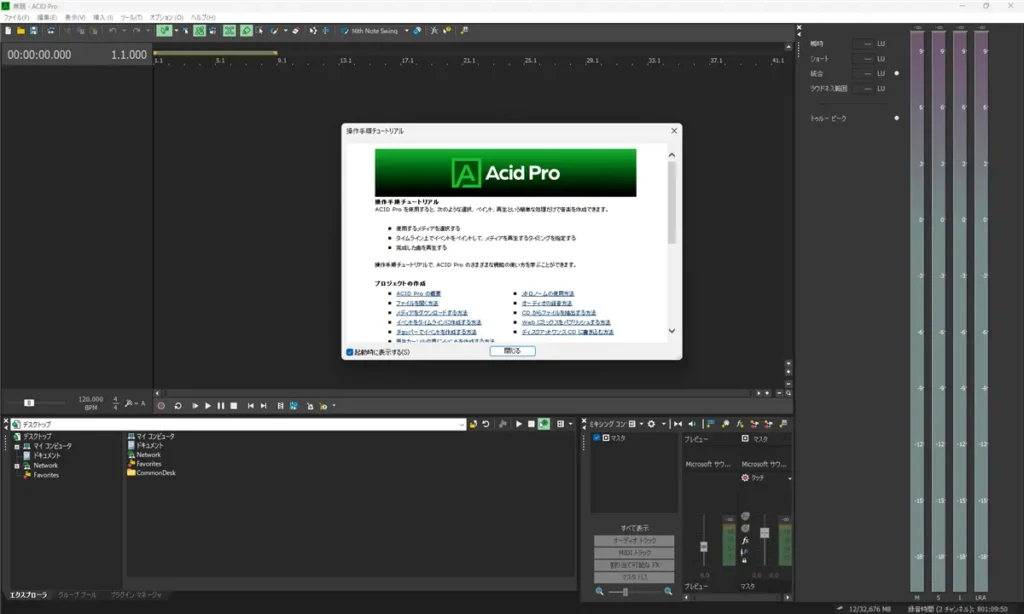Screen dimensions: 1024x614
Task: Click the Explorer refresh icon
Action: (486, 424)
